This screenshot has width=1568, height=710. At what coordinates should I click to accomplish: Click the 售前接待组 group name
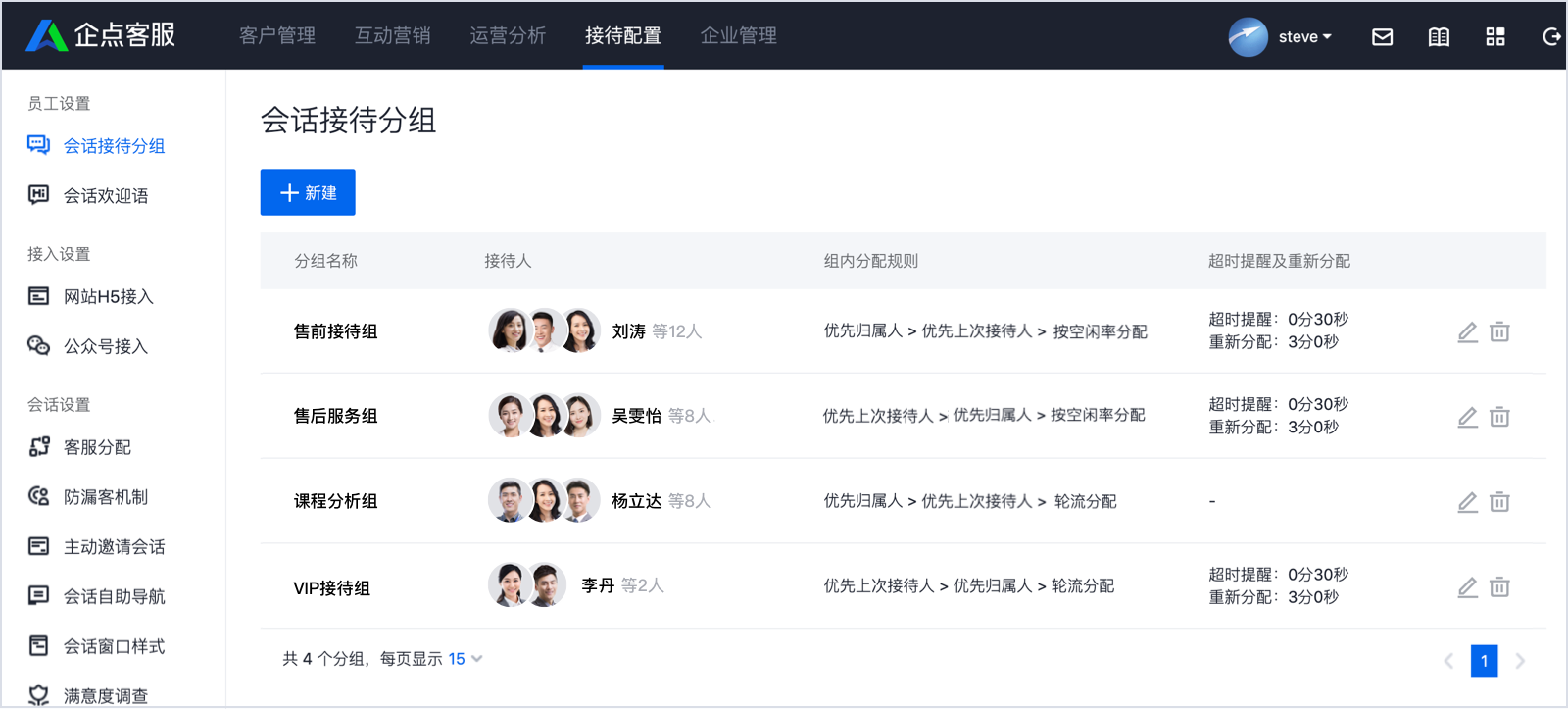336,331
